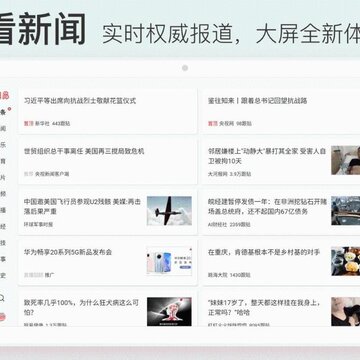
Task: Click the 大河报网 source label
Action: point(217,174)
